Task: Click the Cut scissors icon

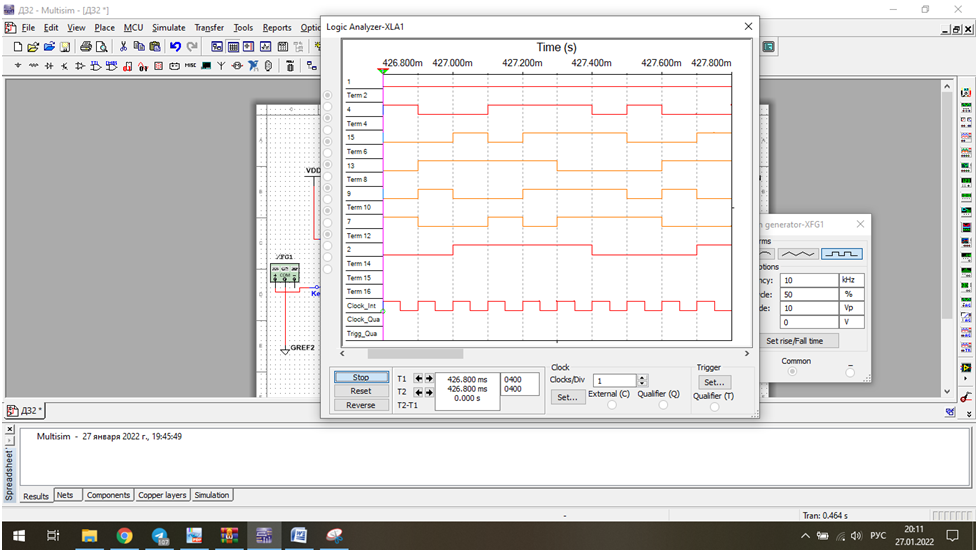Action: coord(125,47)
